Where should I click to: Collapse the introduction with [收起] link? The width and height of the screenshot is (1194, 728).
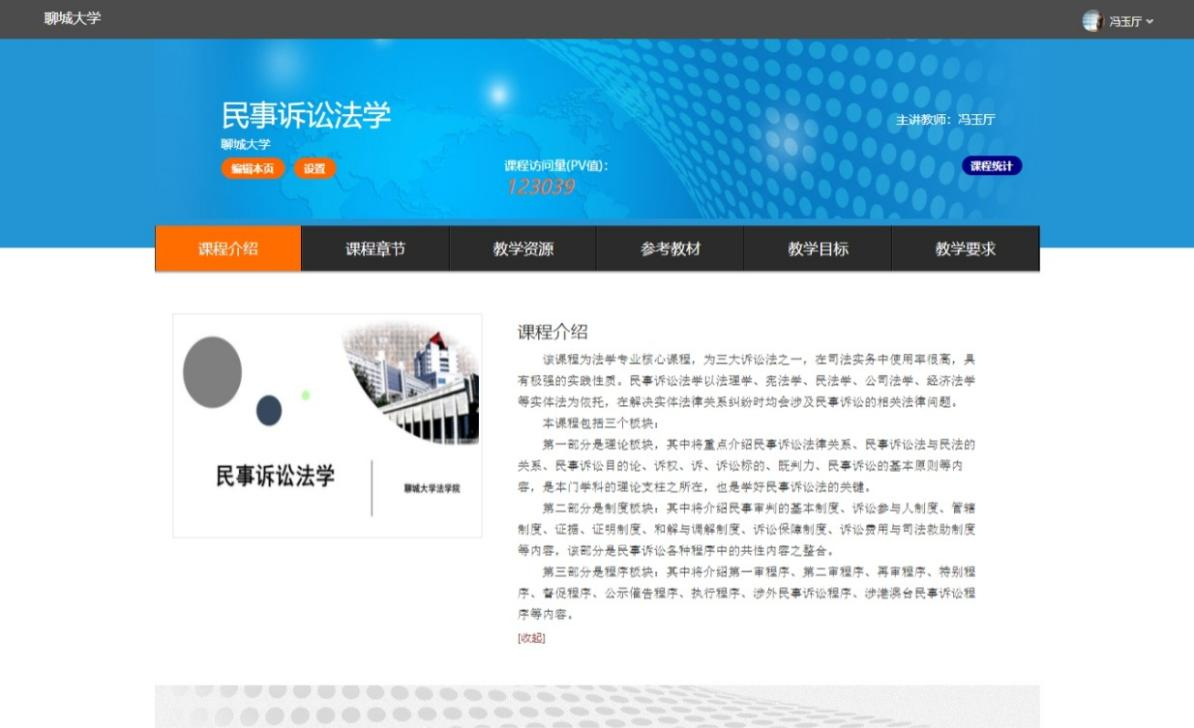coord(531,638)
